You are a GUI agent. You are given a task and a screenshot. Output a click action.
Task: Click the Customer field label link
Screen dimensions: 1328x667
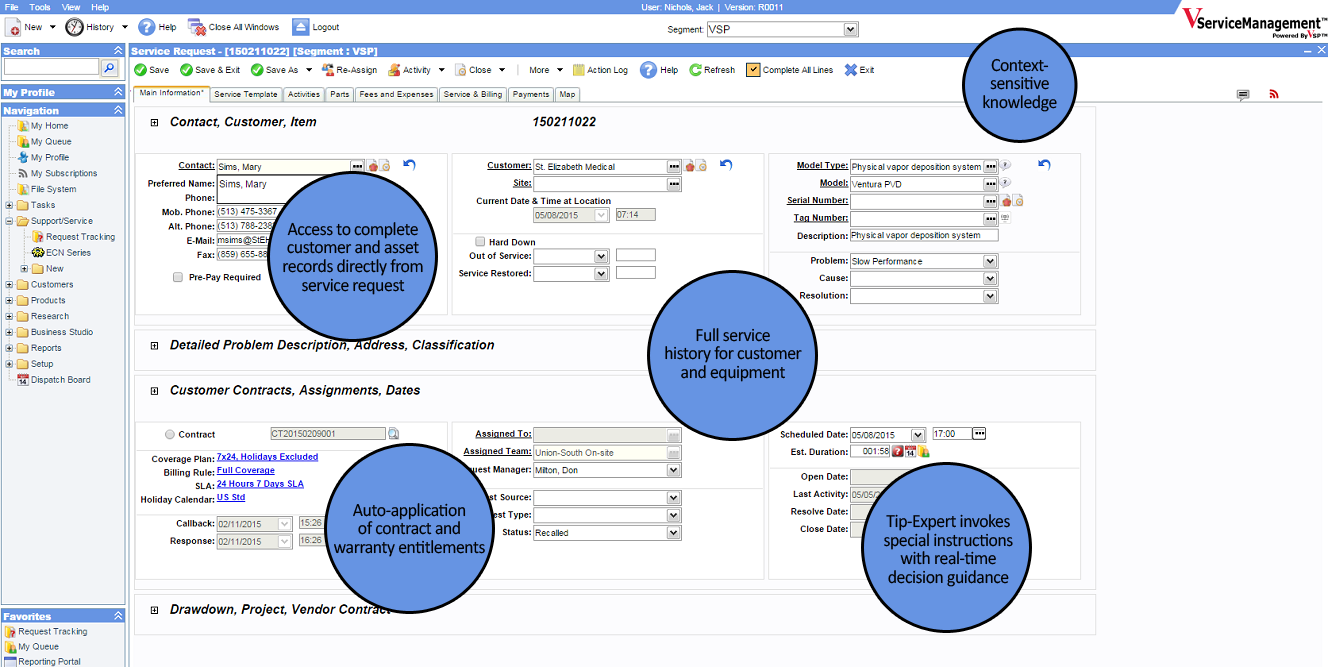pos(509,165)
